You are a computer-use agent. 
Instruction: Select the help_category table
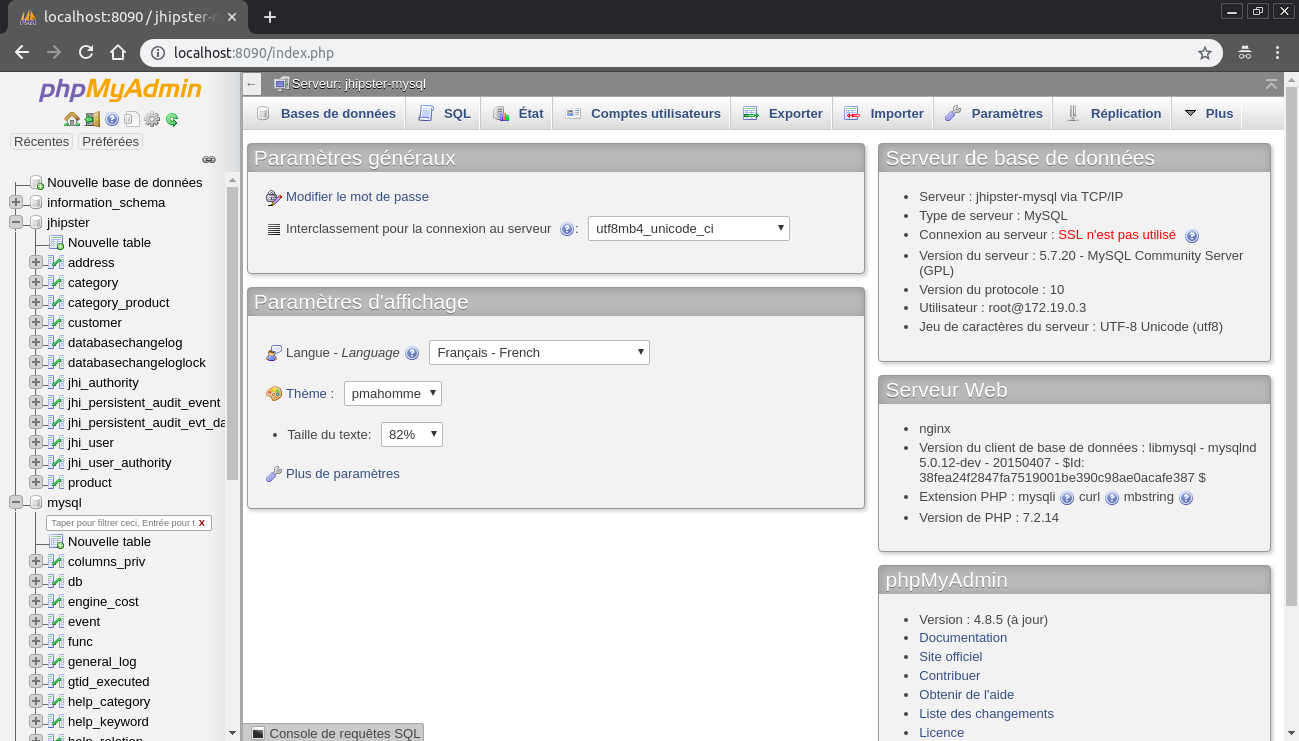tap(109, 701)
